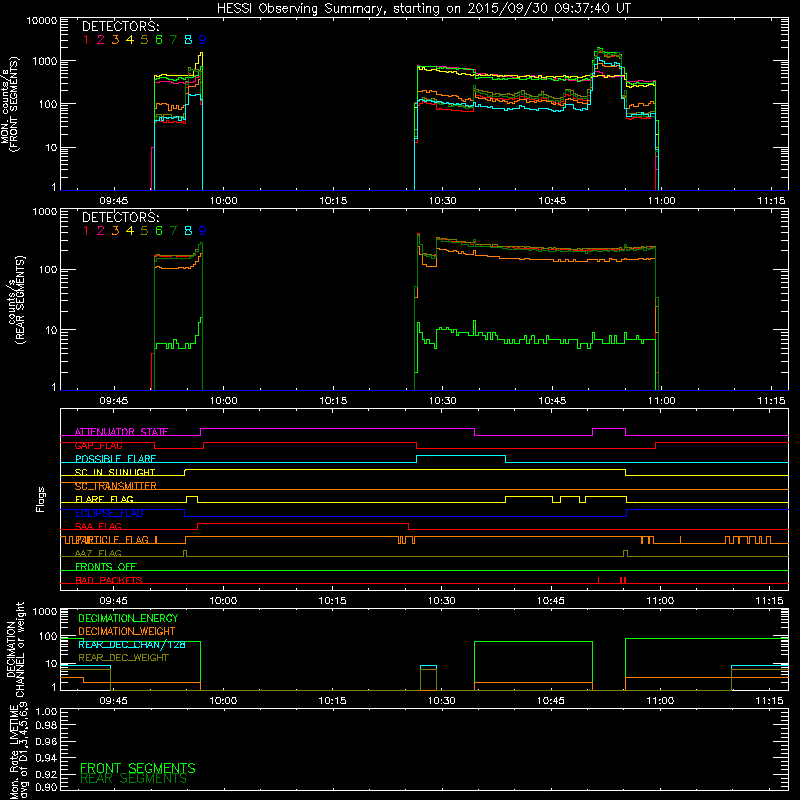
Task: Click DETECTORS: label in the front segments plot
Action: tap(120, 26)
